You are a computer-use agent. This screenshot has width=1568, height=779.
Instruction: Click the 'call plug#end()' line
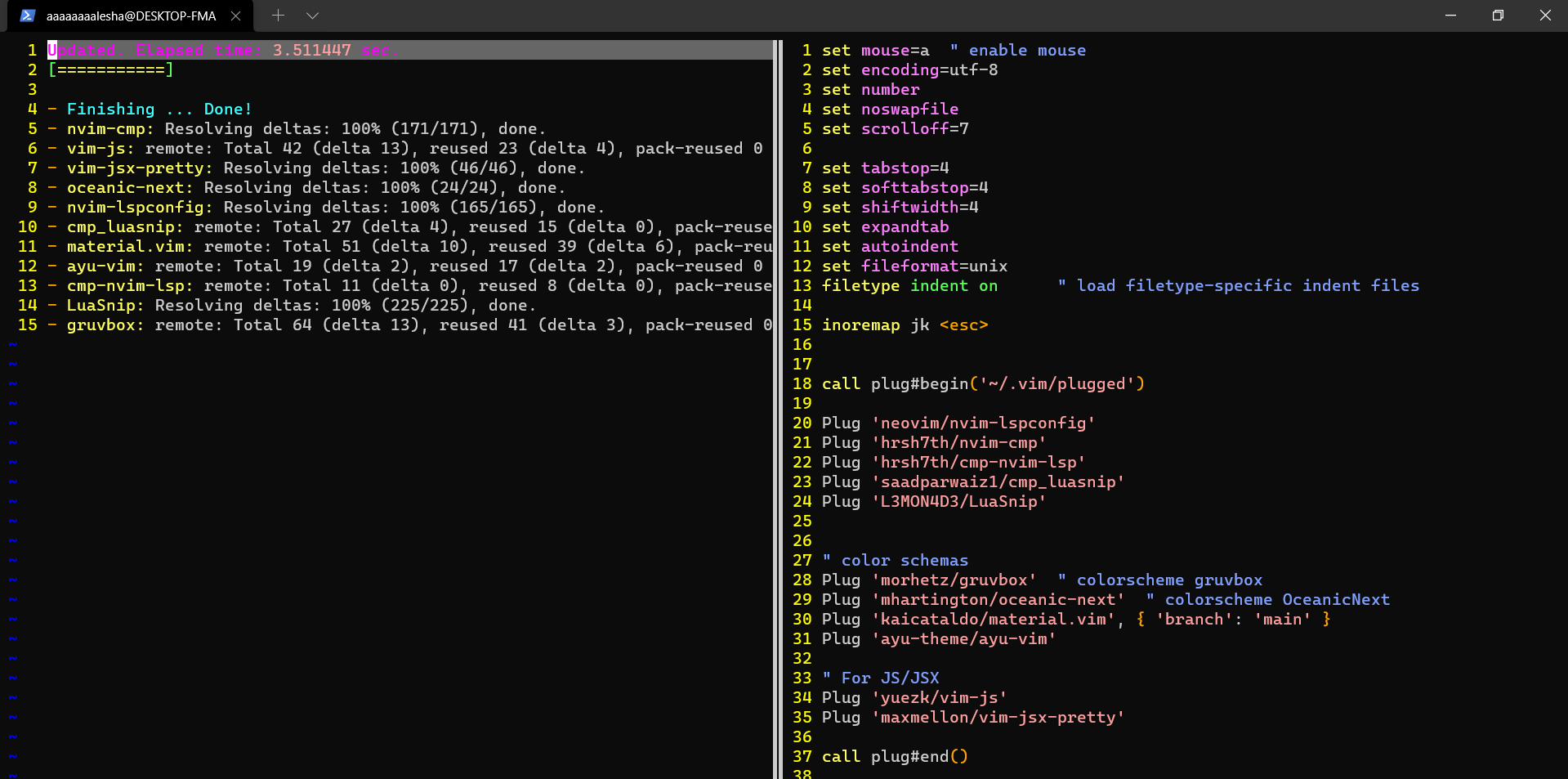[x=895, y=757]
